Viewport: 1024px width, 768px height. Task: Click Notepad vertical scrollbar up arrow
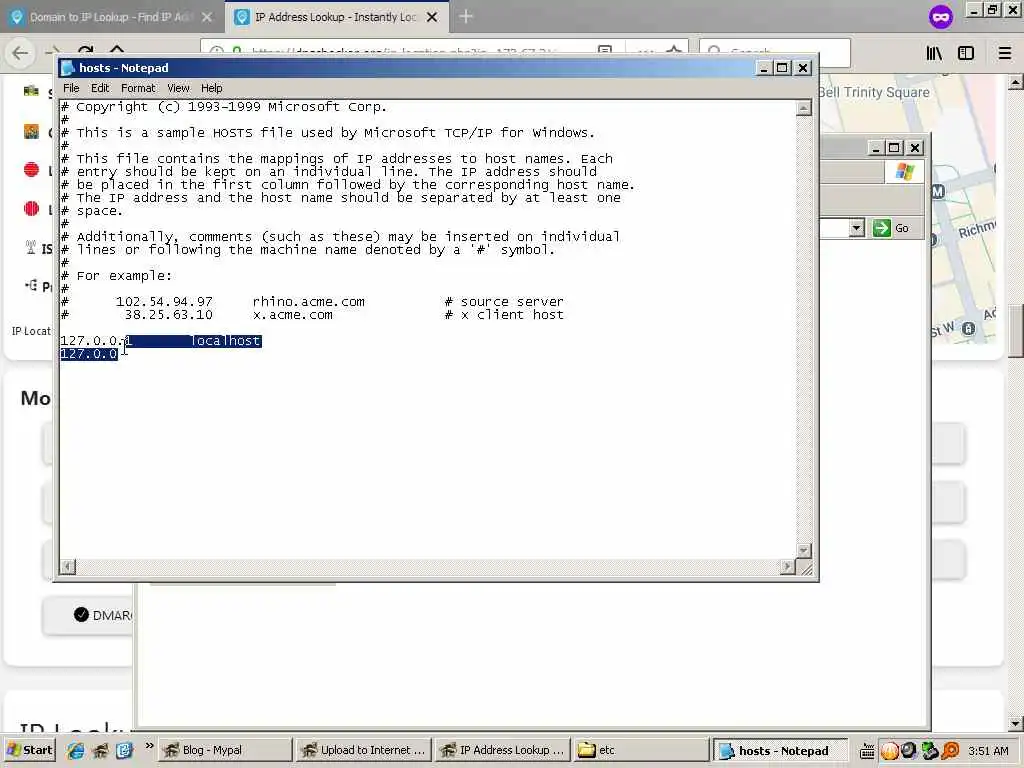(804, 108)
